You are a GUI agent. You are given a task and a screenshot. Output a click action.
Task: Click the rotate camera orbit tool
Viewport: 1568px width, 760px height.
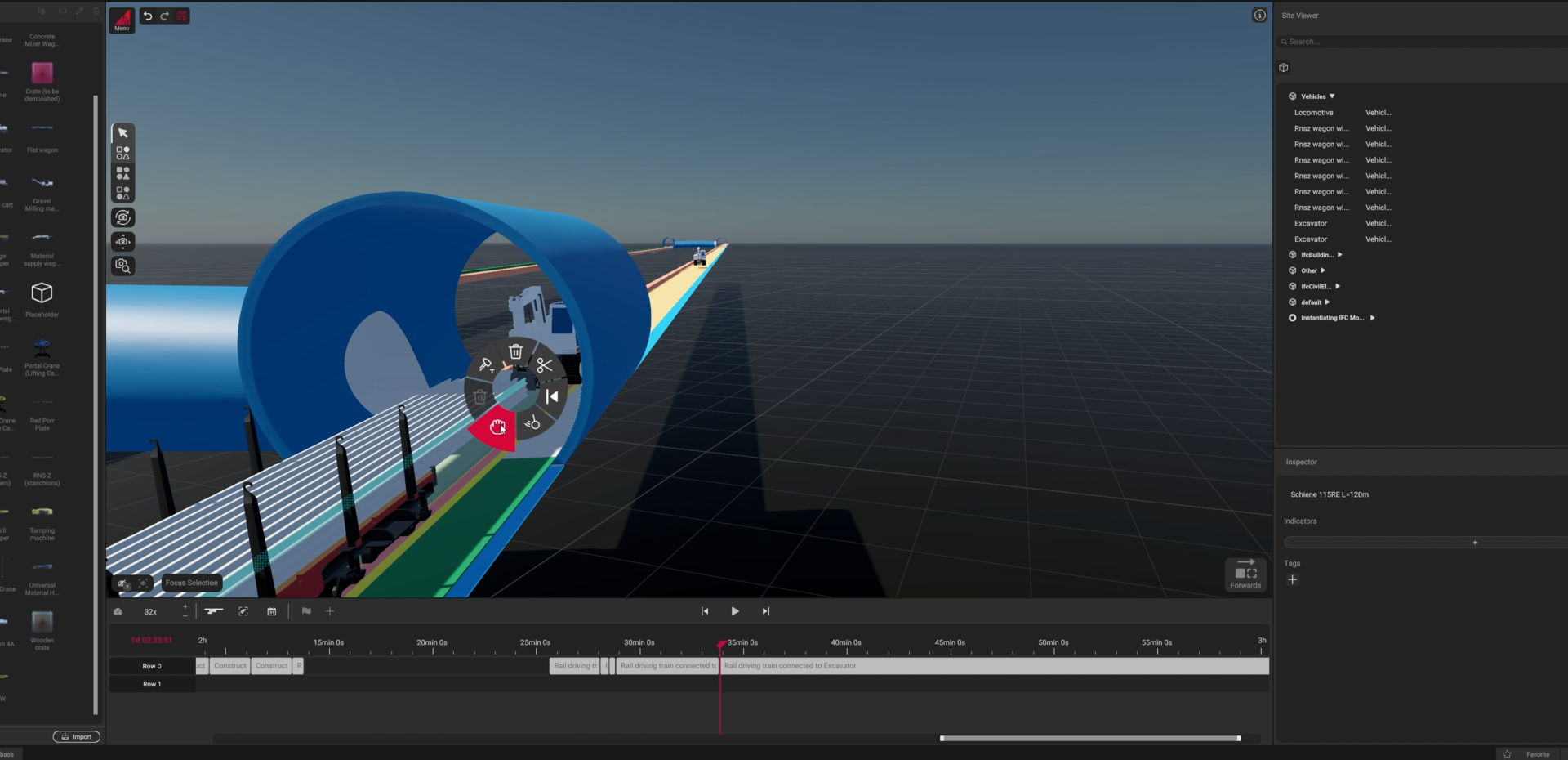(x=122, y=217)
